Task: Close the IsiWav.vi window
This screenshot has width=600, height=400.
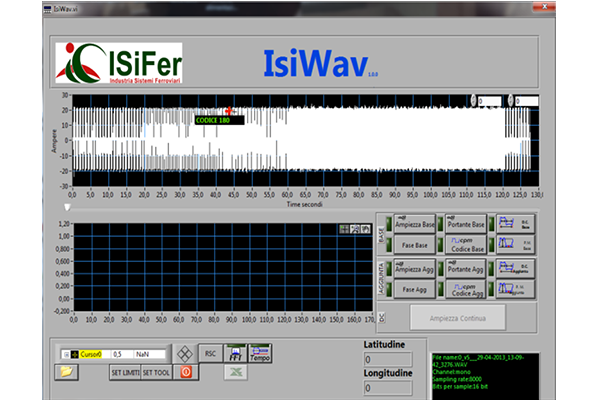Action: click(x=544, y=7)
